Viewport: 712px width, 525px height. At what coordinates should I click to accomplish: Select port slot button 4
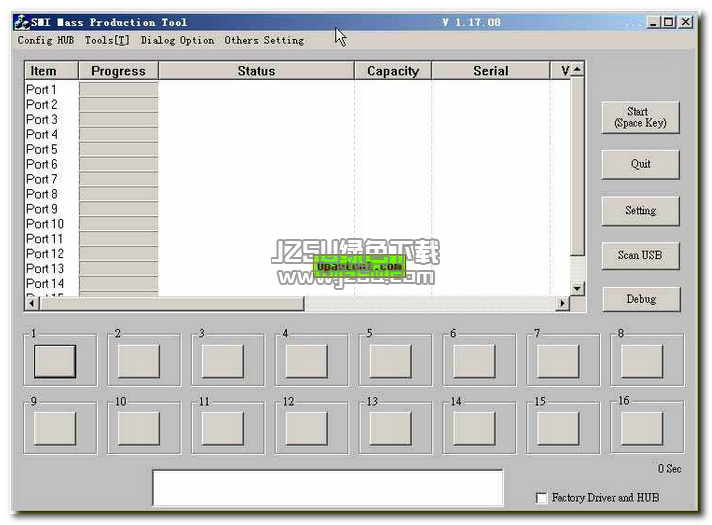[307, 361]
